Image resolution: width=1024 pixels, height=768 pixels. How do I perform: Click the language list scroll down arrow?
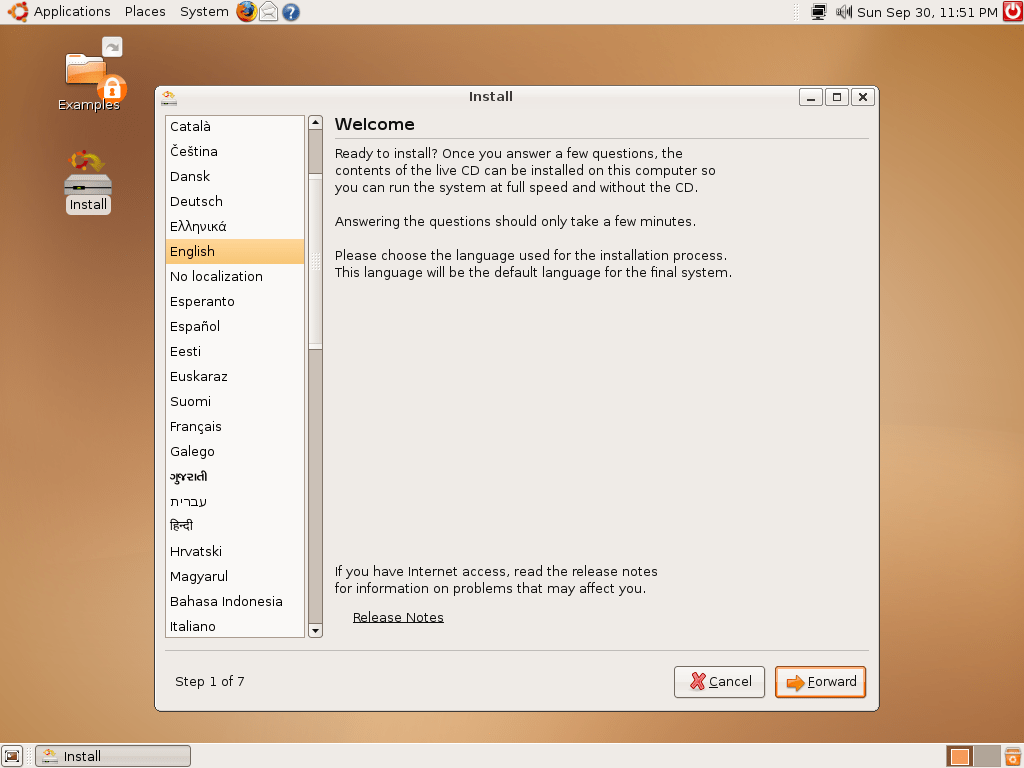[315, 630]
